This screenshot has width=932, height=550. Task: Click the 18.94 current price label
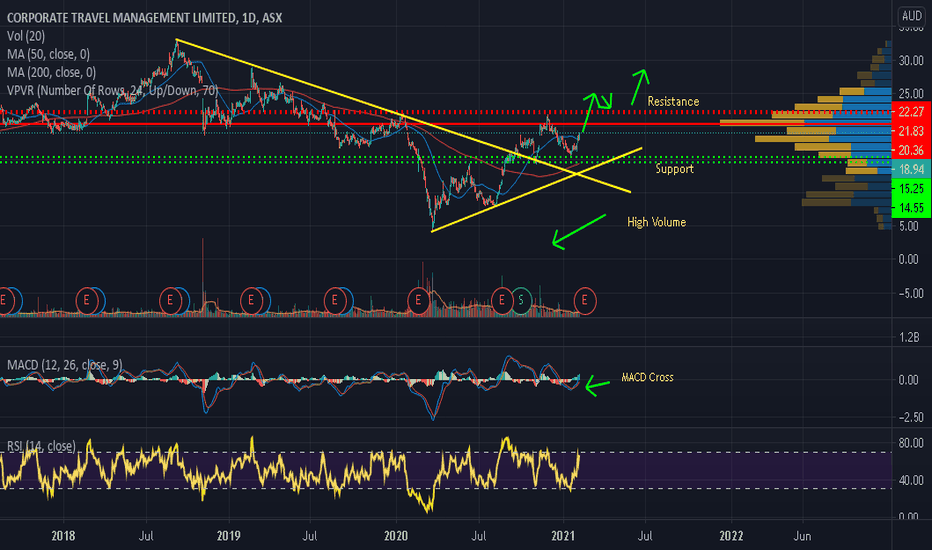pos(911,169)
